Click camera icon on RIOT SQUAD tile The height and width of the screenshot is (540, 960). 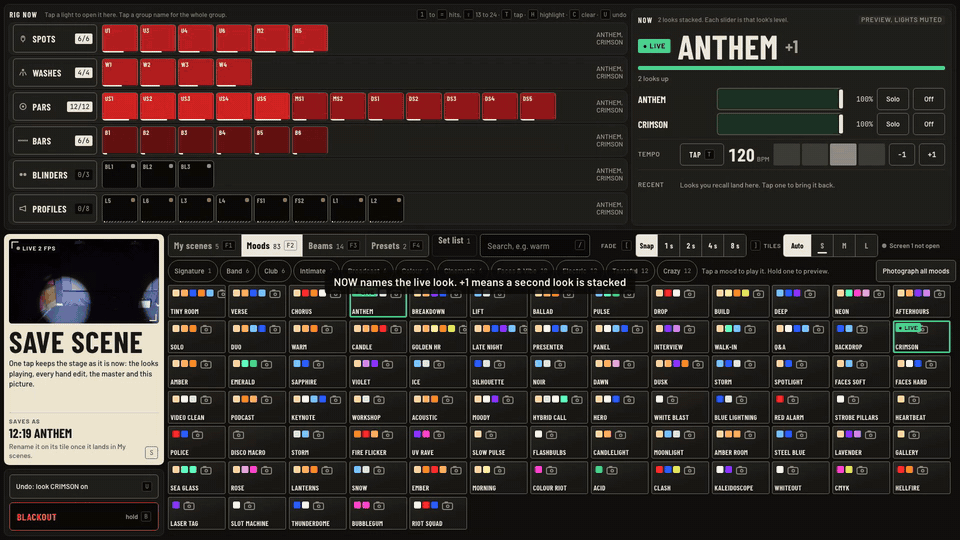click(x=448, y=506)
